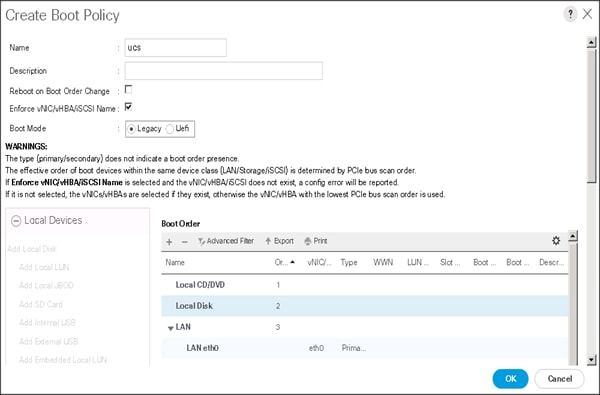Open Boot Order table settings gear
The image size is (600, 395).
[556, 241]
